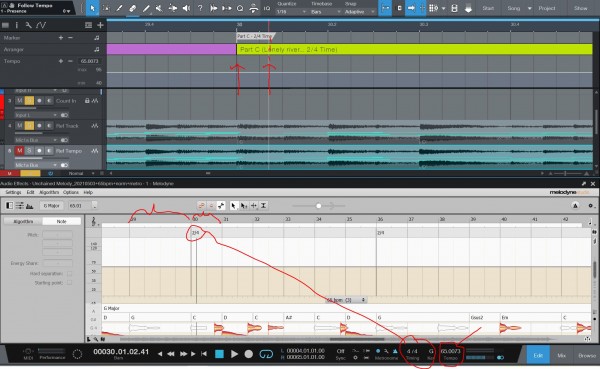This screenshot has height=369, width=600.
Task: Open Melodyne Help menu
Action: [x=88, y=193]
